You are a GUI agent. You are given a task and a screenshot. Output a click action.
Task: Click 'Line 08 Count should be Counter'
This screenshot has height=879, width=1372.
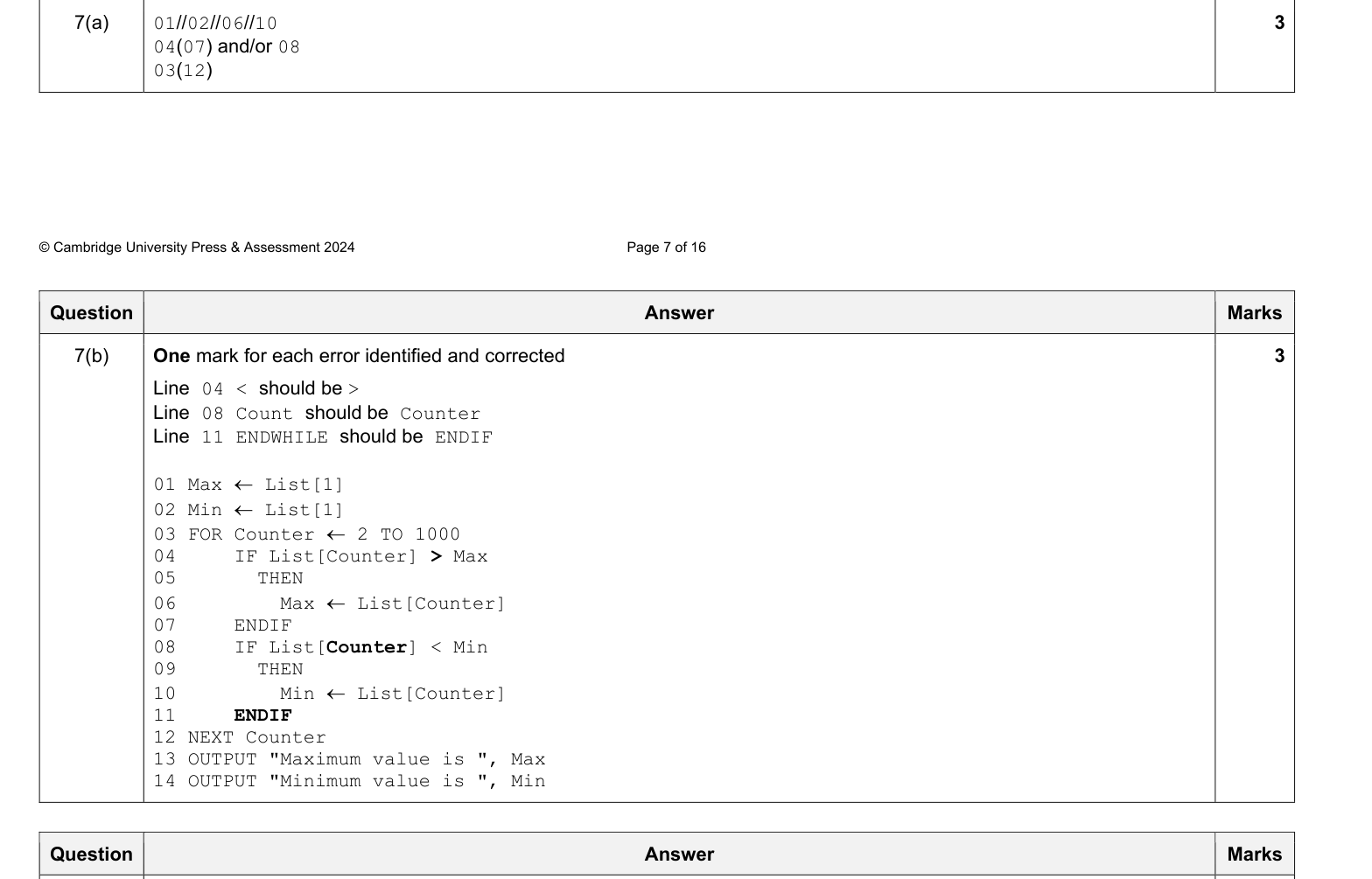317,413
